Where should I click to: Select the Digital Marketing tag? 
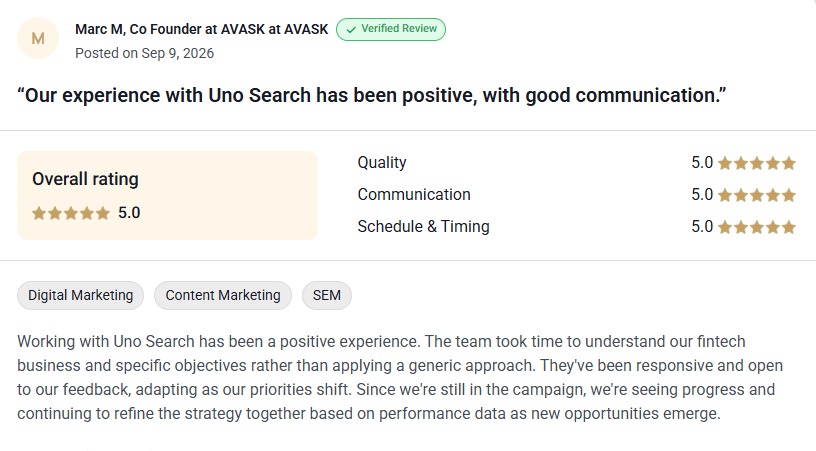[81, 295]
